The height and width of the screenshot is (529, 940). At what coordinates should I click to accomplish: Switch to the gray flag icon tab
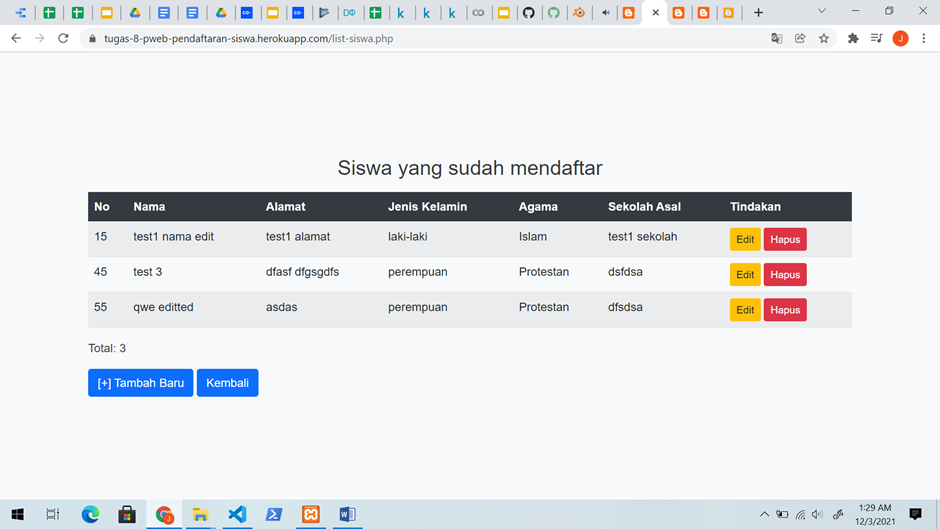324,13
